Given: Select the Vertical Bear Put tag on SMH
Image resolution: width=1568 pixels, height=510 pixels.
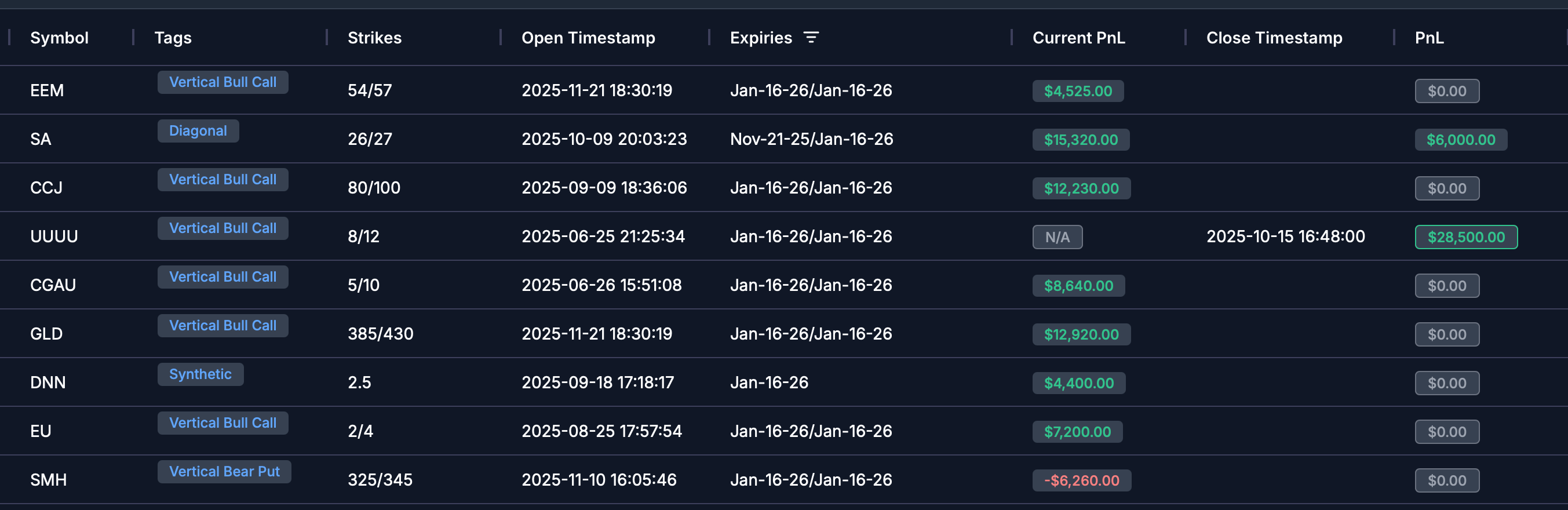Looking at the screenshot, I should (224, 471).
